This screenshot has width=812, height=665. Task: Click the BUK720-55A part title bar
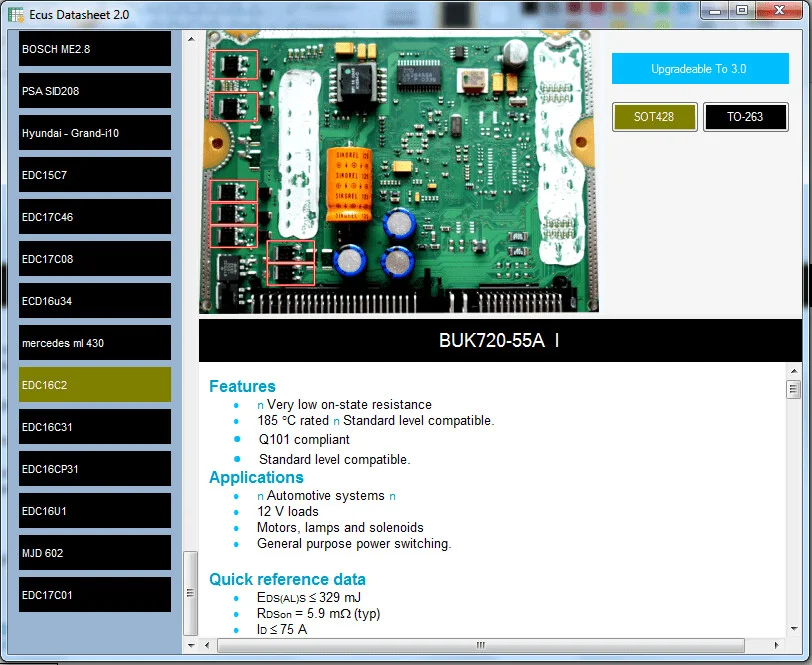coord(500,341)
